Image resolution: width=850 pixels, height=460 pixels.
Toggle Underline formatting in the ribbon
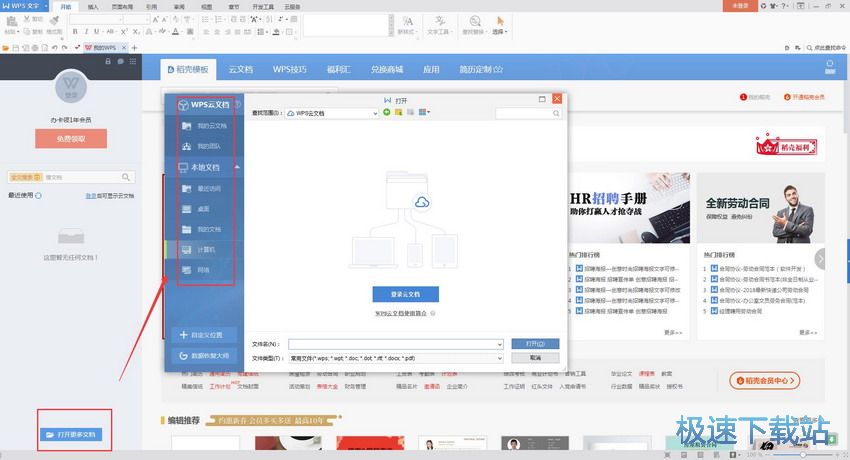(96, 32)
